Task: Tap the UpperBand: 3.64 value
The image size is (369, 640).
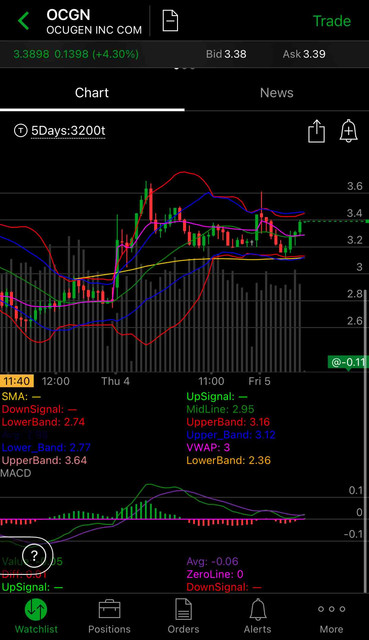Action: [44, 460]
